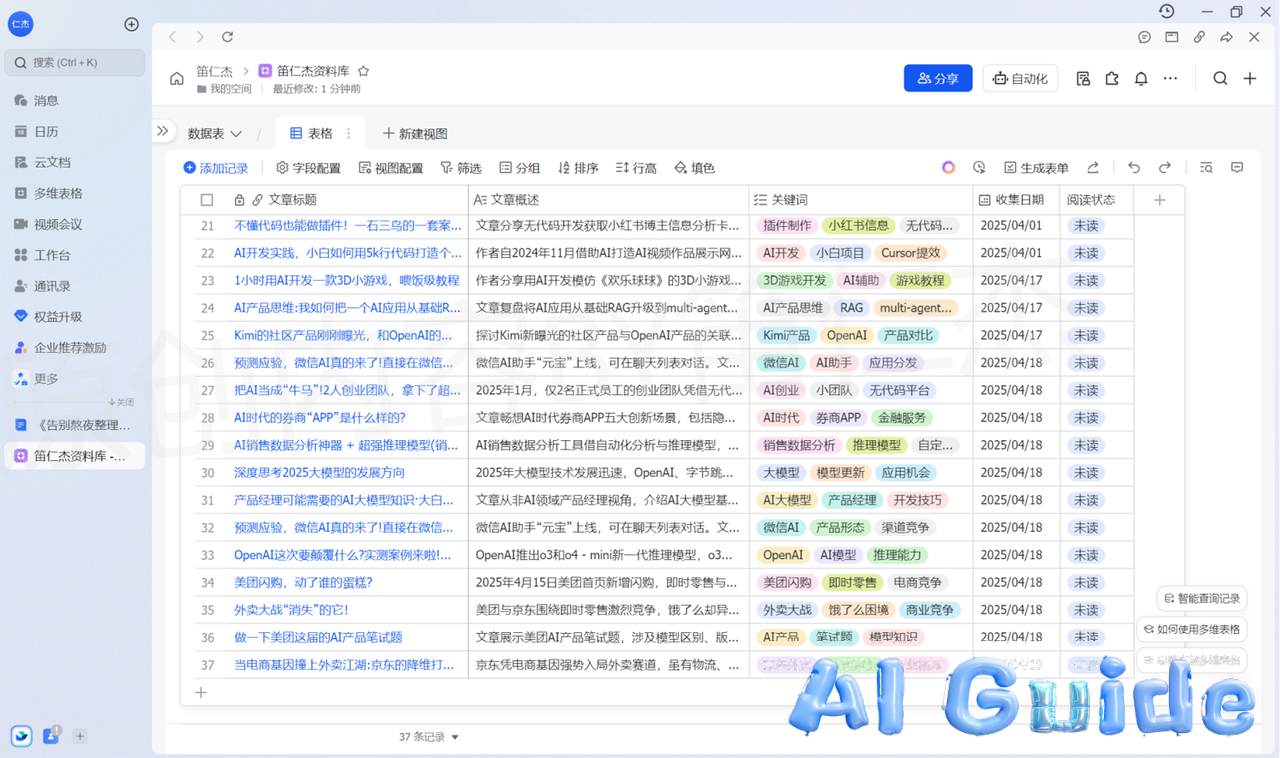Open the history clock icon in title bar

(x=1167, y=11)
